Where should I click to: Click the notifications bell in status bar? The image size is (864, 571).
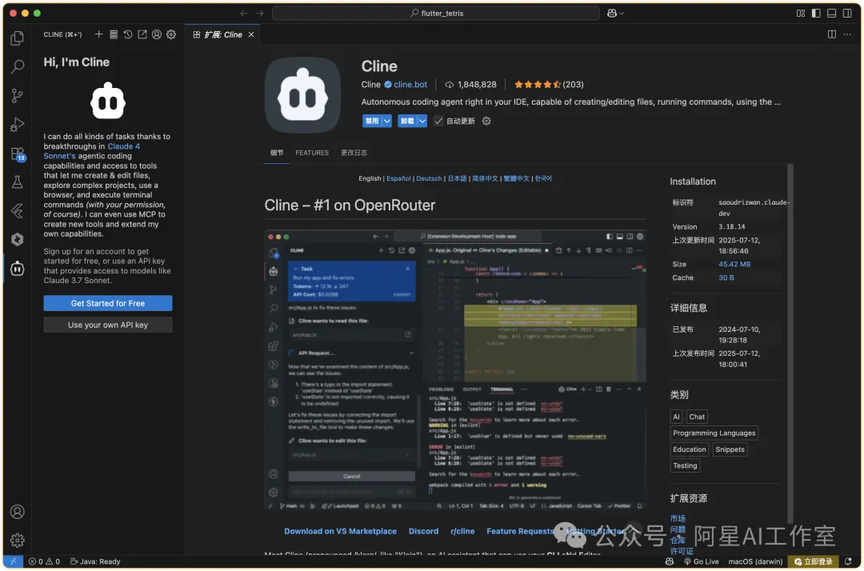click(848, 561)
